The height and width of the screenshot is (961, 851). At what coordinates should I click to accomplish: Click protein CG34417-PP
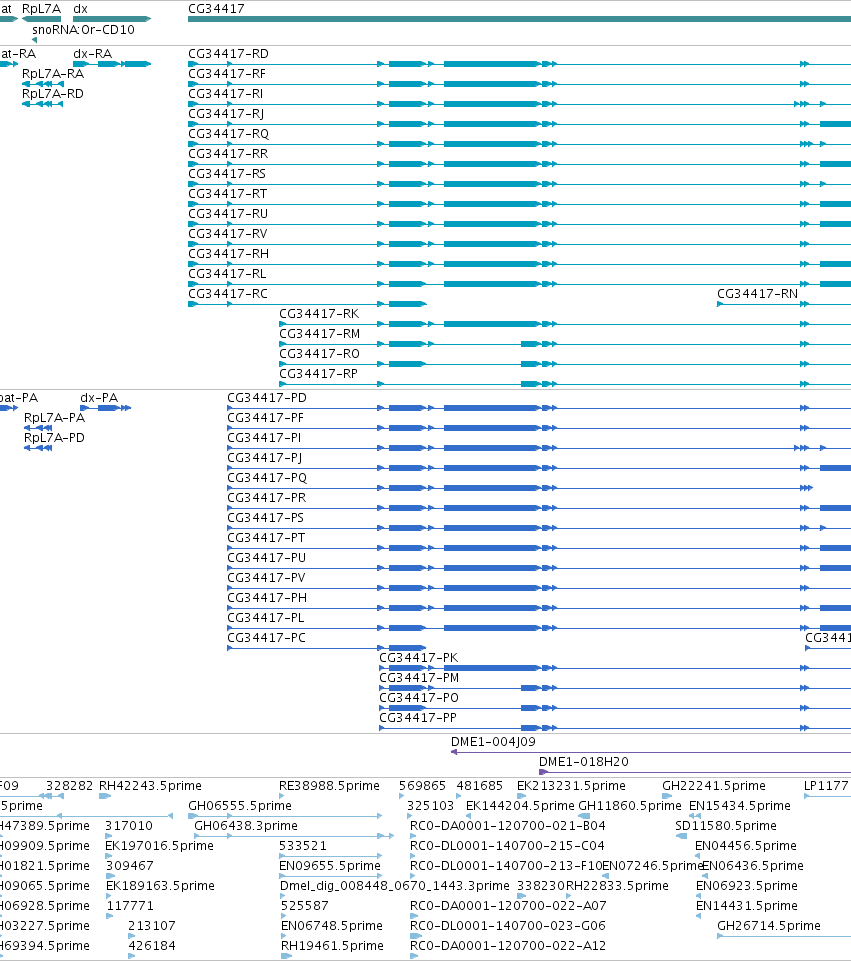tap(418, 718)
